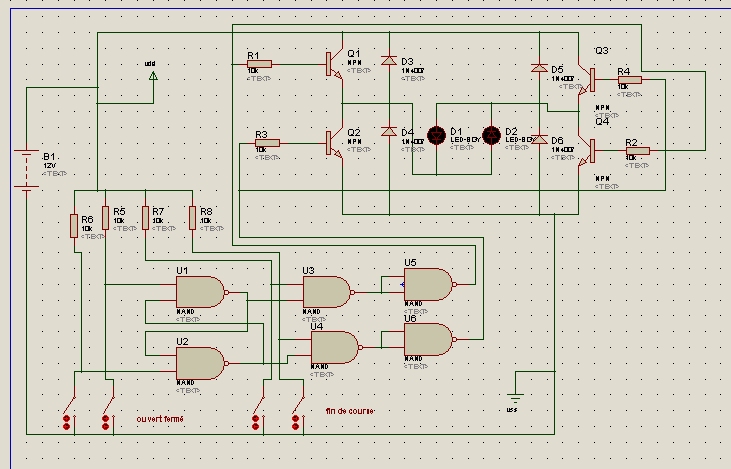Click the '12V' value under B1
The width and height of the screenshot is (731, 469).
coord(49,166)
